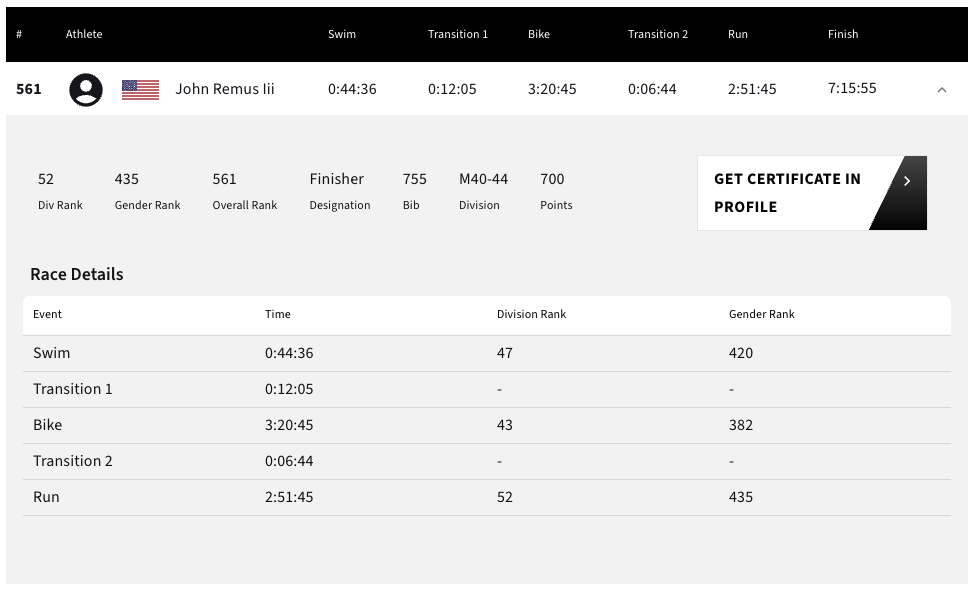Click the Division Rank header in Race Details
974x592 pixels.
tap(531, 314)
